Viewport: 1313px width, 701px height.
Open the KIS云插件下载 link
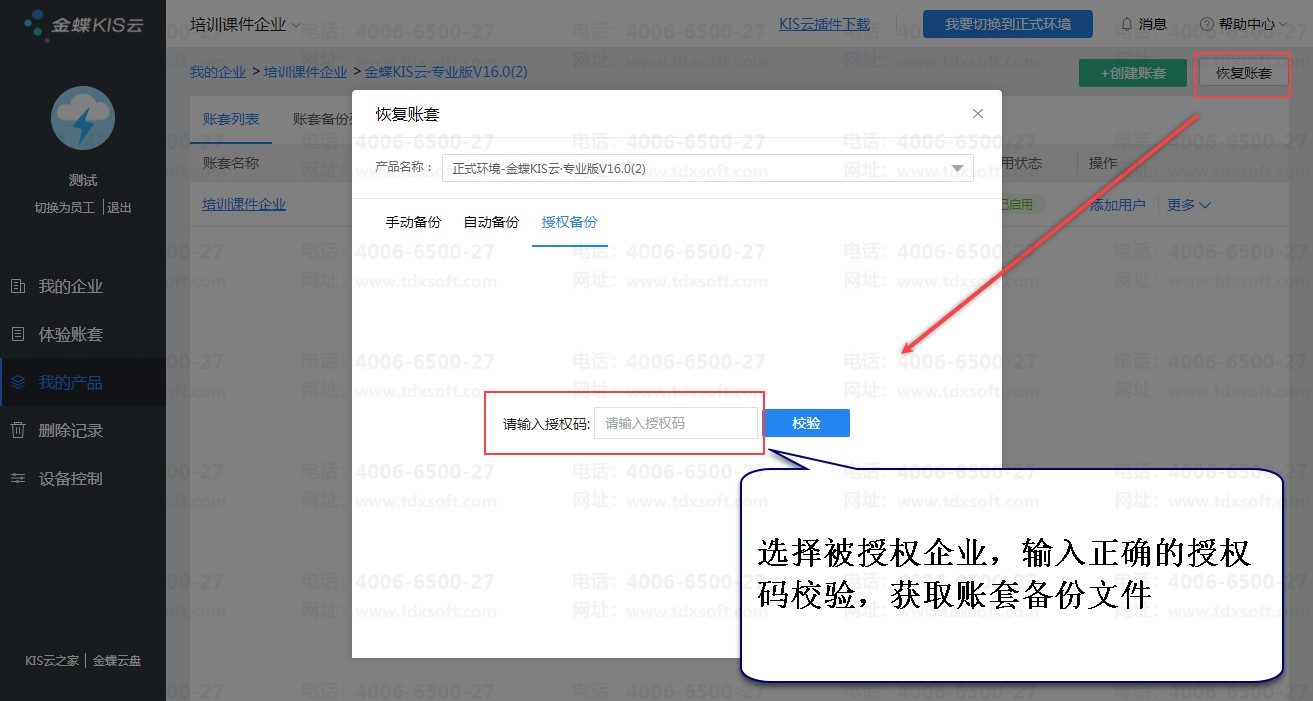point(824,24)
